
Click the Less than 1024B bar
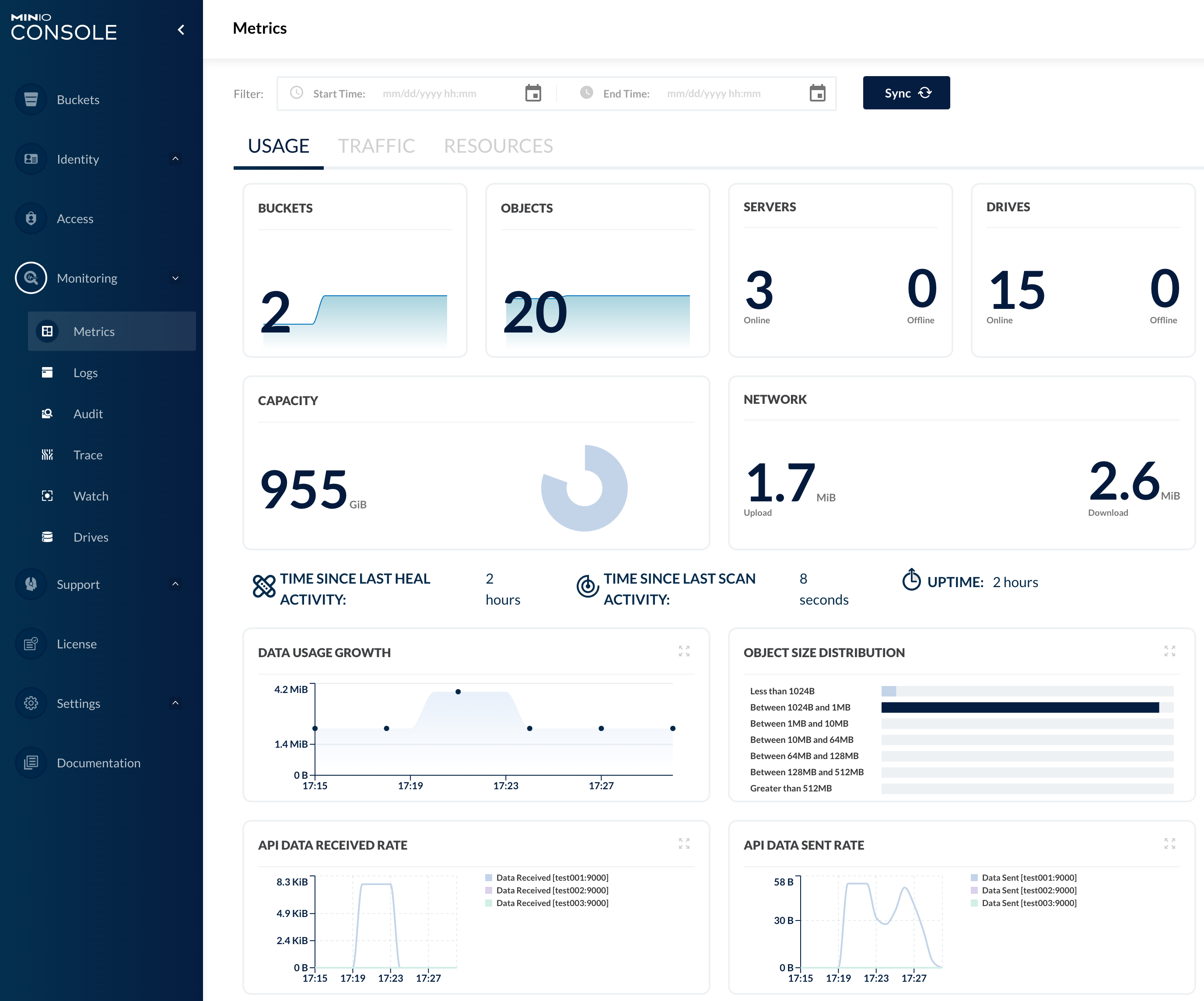click(889, 691)
